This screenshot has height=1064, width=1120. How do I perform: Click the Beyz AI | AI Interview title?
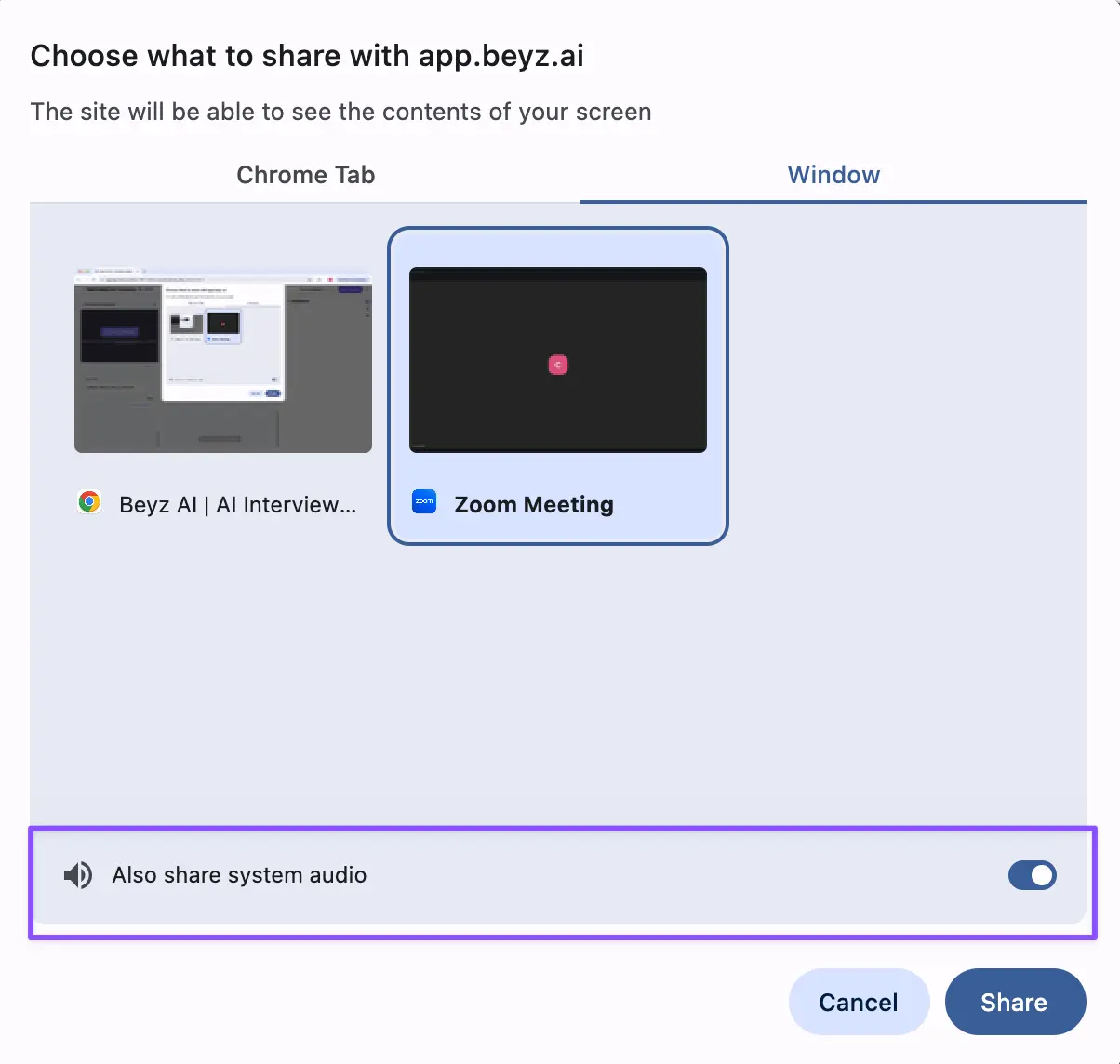pos(237,505)
